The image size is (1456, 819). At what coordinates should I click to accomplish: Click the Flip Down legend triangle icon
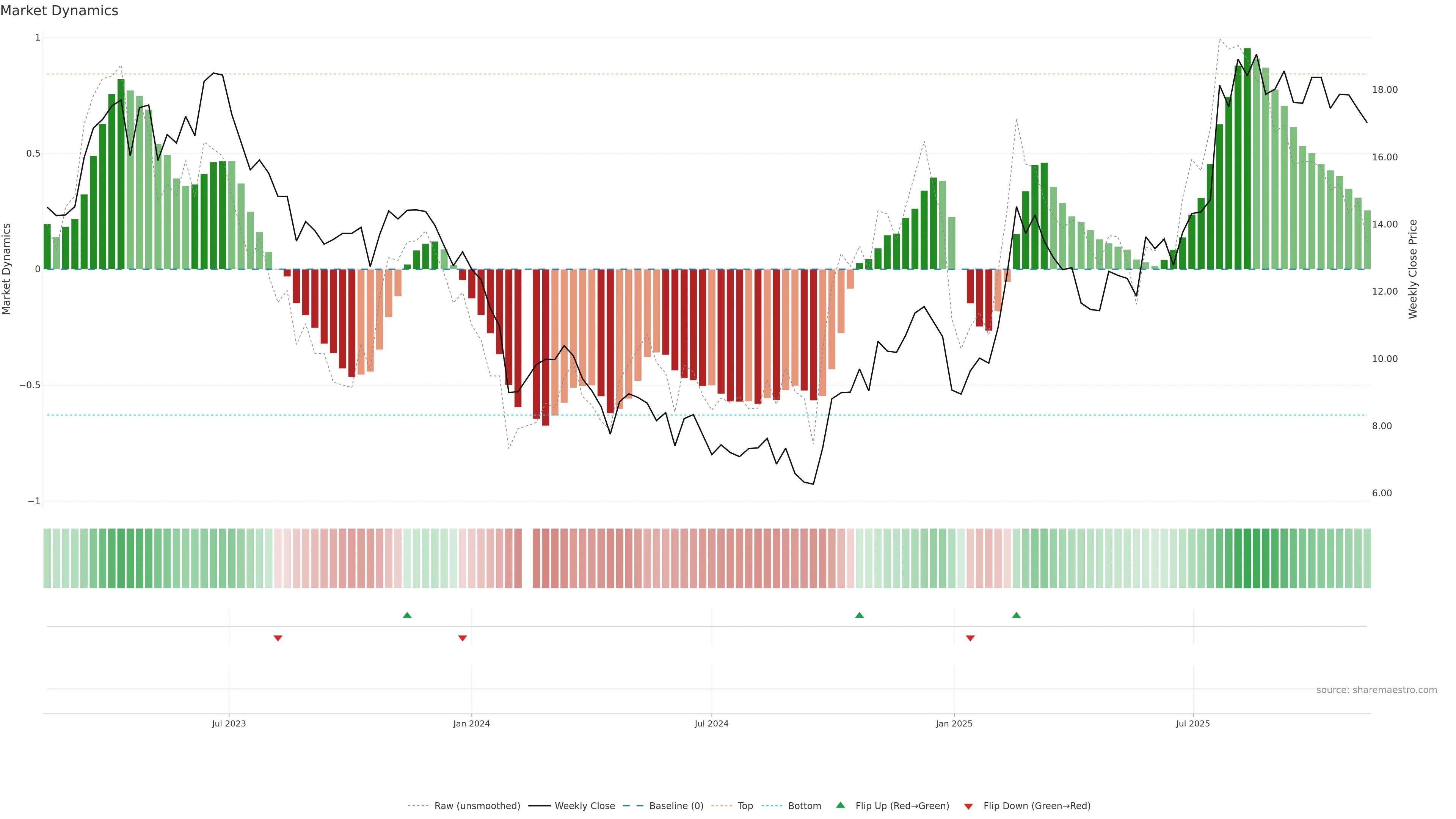click(x=968, y=806)
